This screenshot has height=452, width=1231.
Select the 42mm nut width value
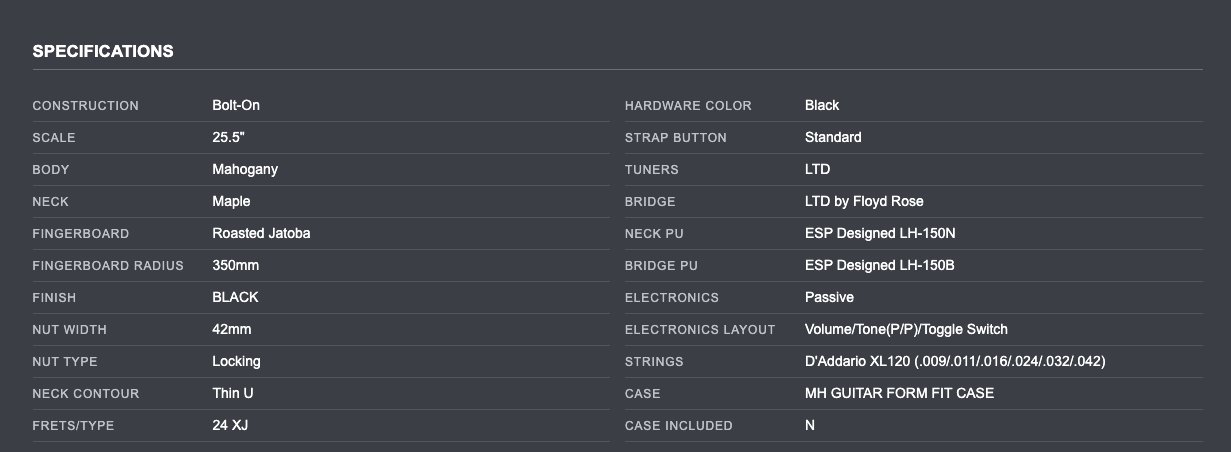tap(232, 329)
